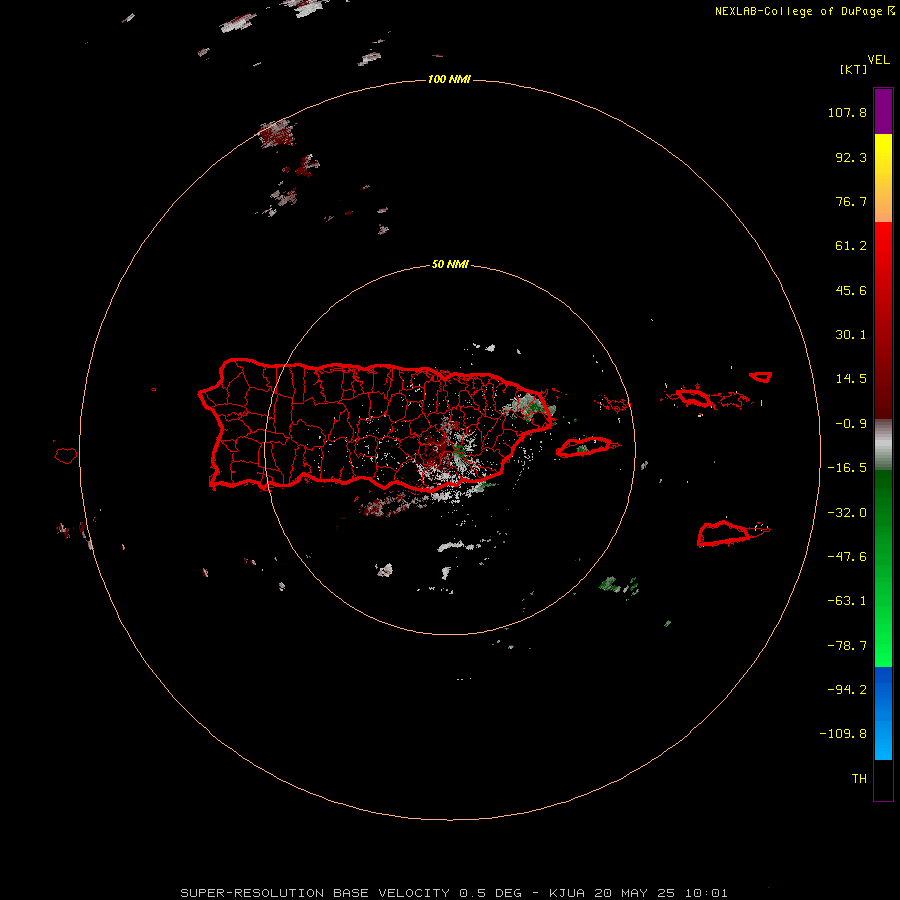Click the 76.7 legend value
The height and width of the screenshot is (900, 900).
tap(851, 201)
